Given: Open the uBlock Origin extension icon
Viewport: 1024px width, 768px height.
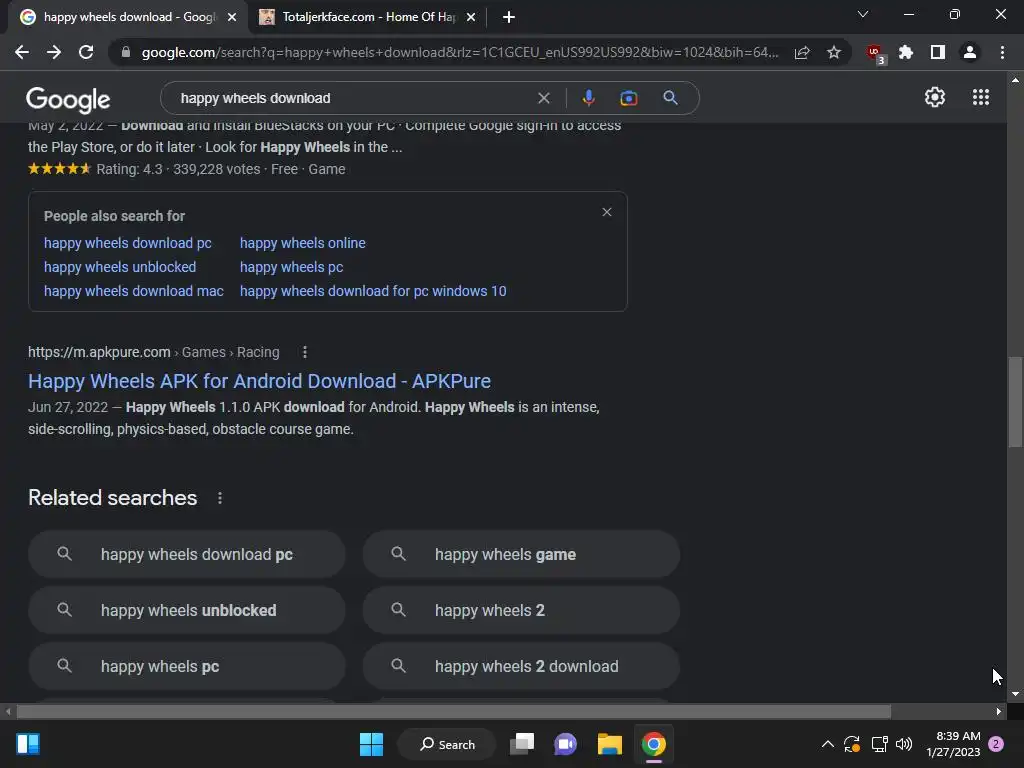Looking at the screenshot, I should point(875,54).
